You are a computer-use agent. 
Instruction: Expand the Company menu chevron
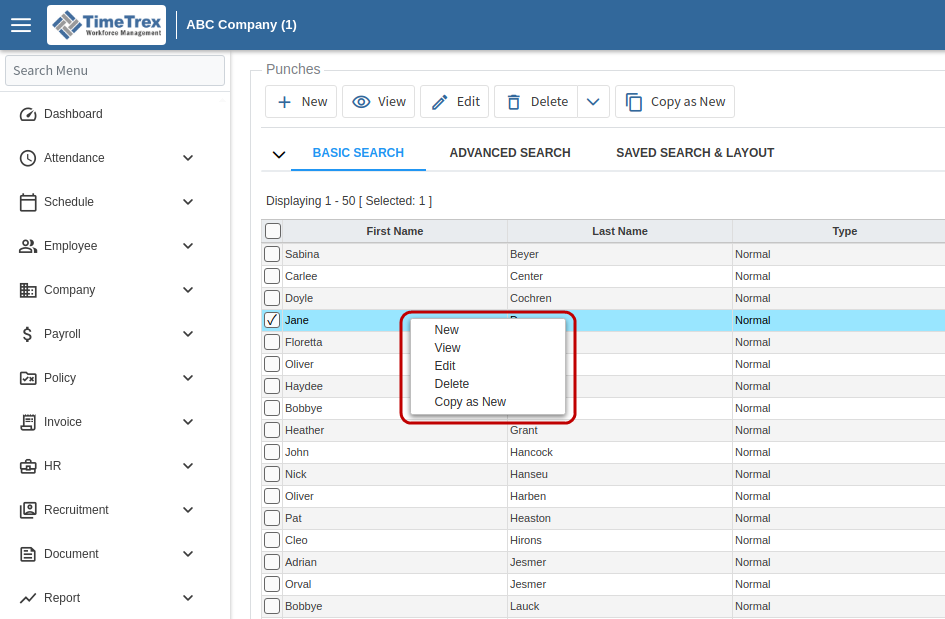click(188, 290)
